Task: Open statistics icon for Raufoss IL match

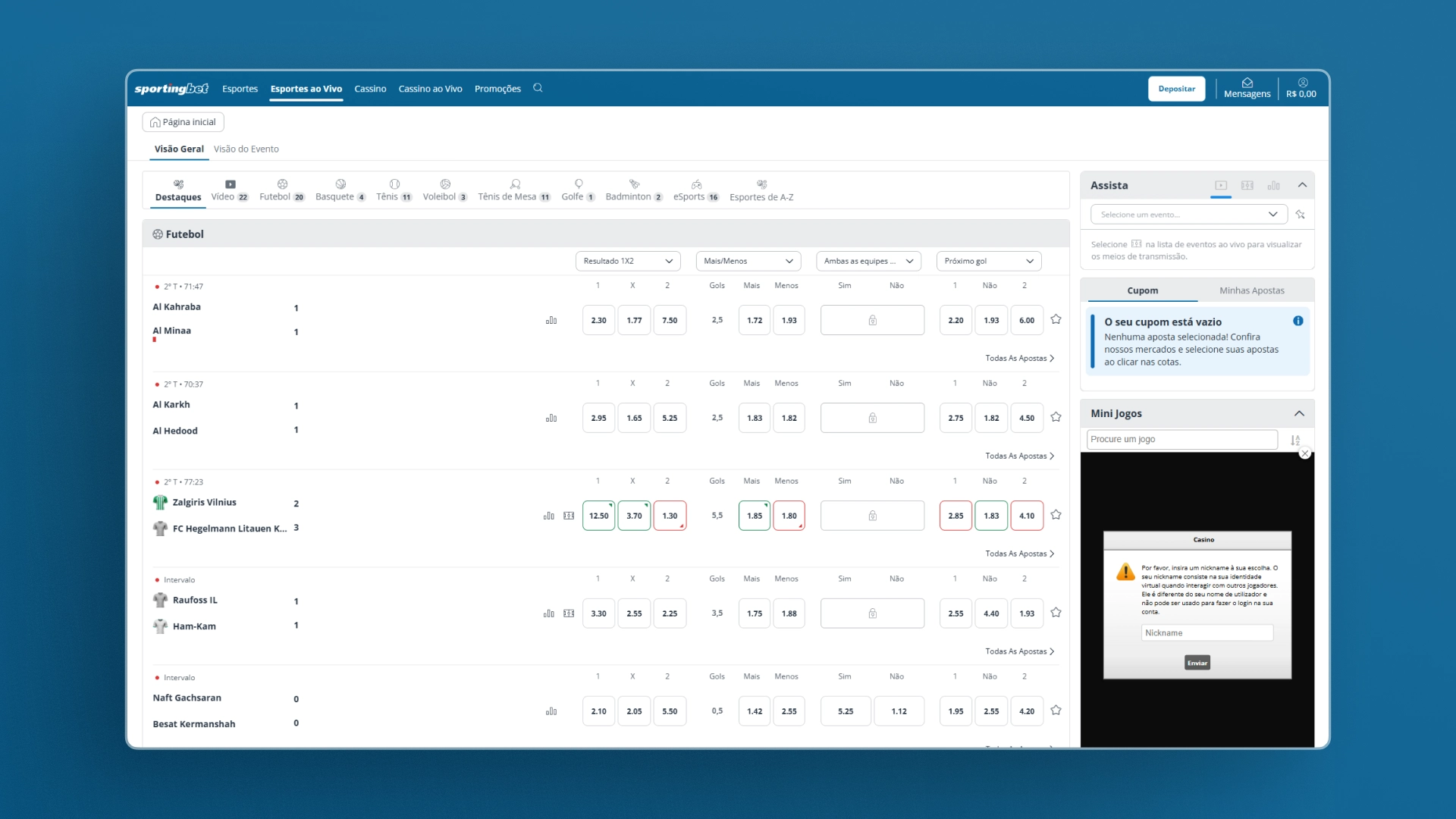Action: (x=549, y=613)
